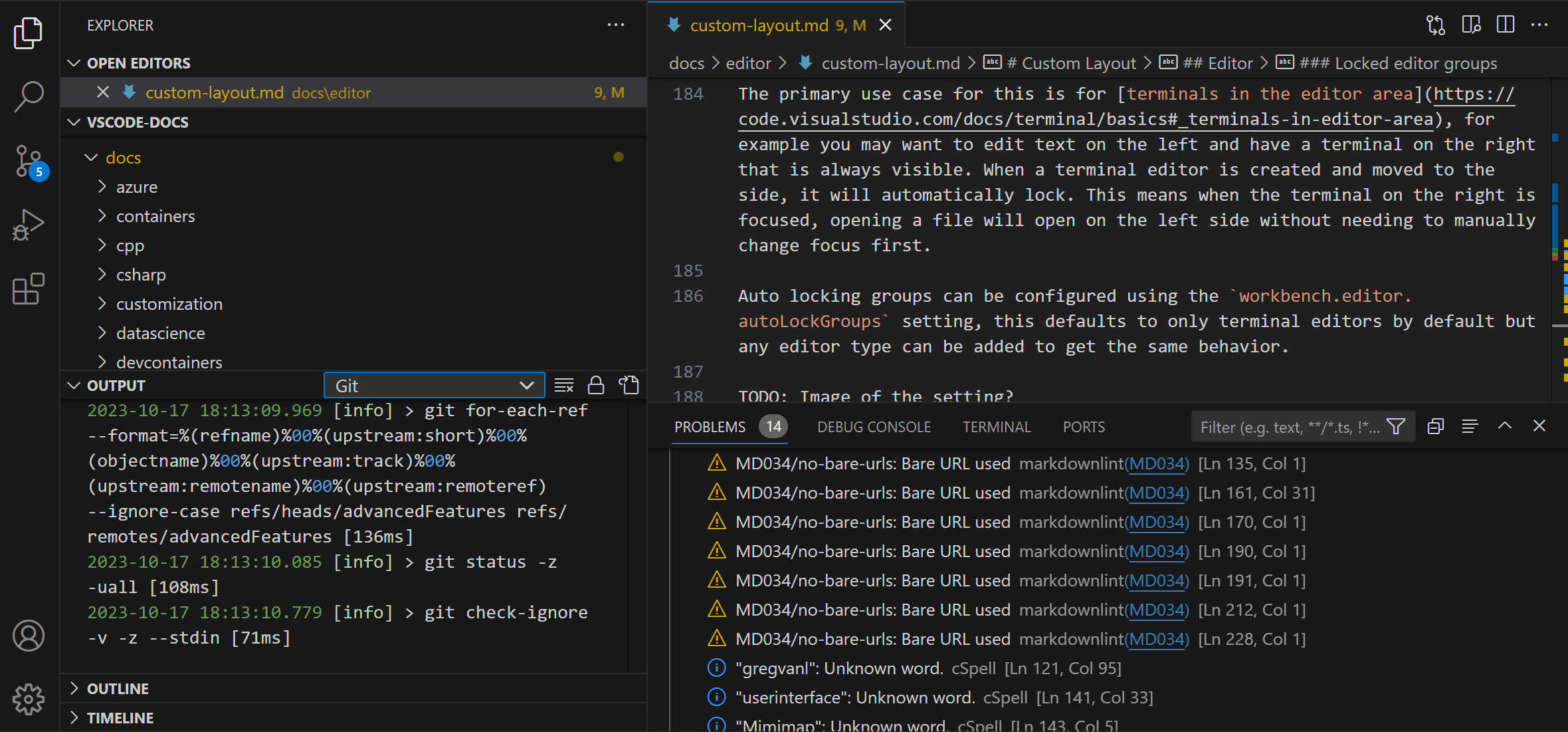The height and width of the screenshot is (732, 1568).
Task: Switch to the DEBUG CONSOLE tab
Action: [874, 426]
